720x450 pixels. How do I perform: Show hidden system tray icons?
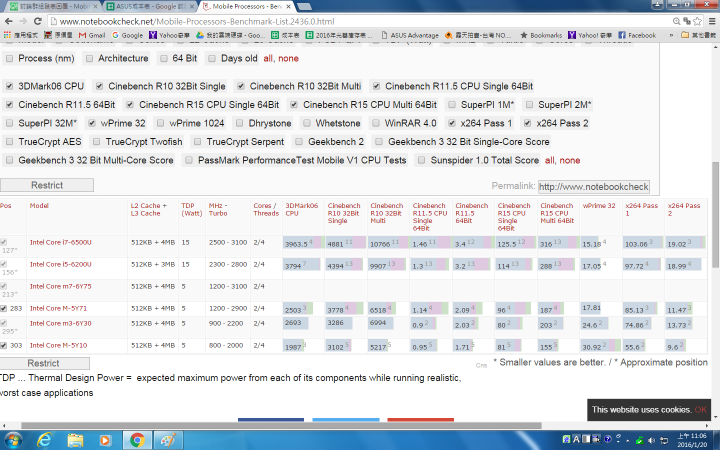coord(627,440)
